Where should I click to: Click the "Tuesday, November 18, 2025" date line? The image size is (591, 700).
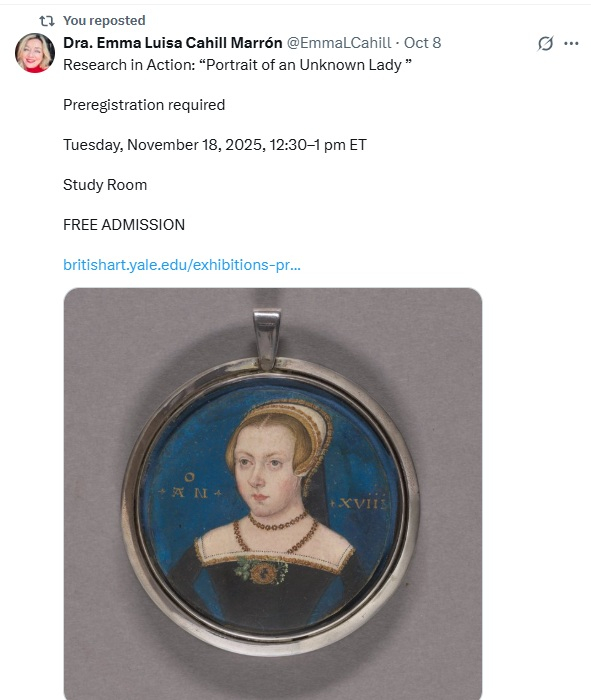point(215,145)
